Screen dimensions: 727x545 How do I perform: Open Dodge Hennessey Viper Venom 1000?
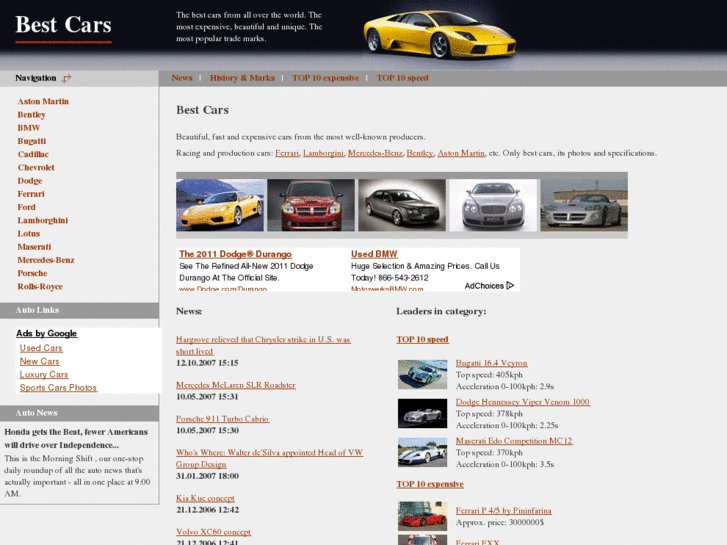pos(523,402)
